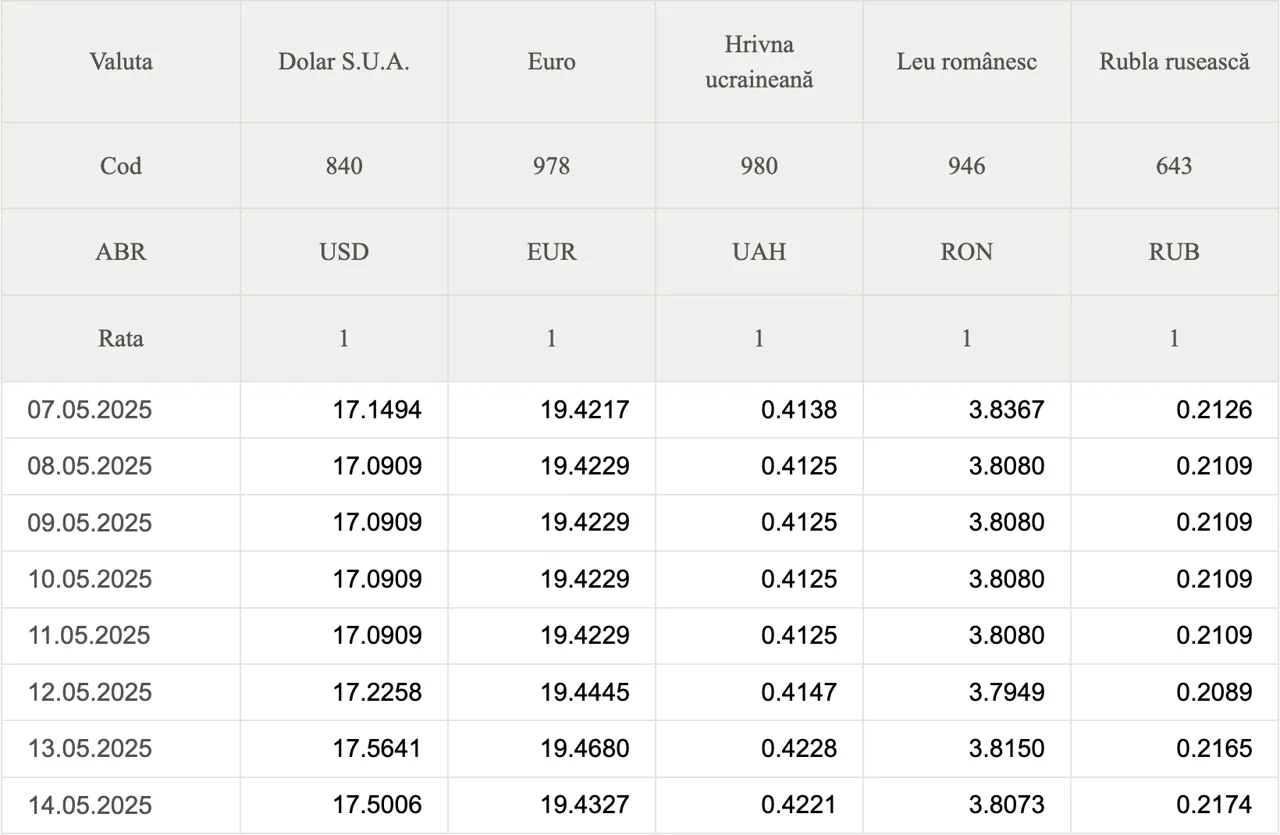Image resolution: width=1280 pixels, height=835 pixels.
Task: Click the date row 07.05.2025
Action: point(640,410)
